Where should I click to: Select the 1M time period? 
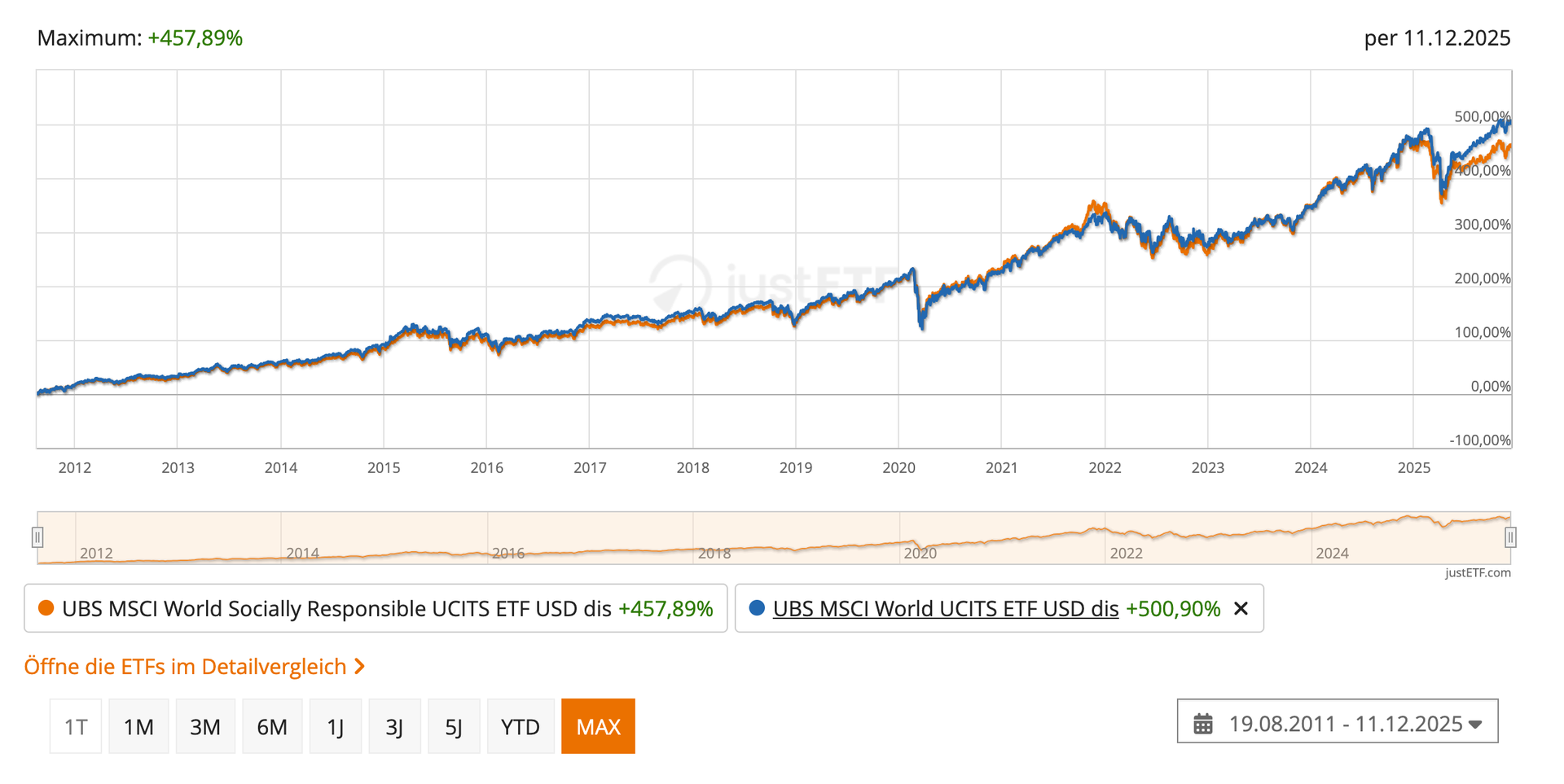[x=138, y=726]
